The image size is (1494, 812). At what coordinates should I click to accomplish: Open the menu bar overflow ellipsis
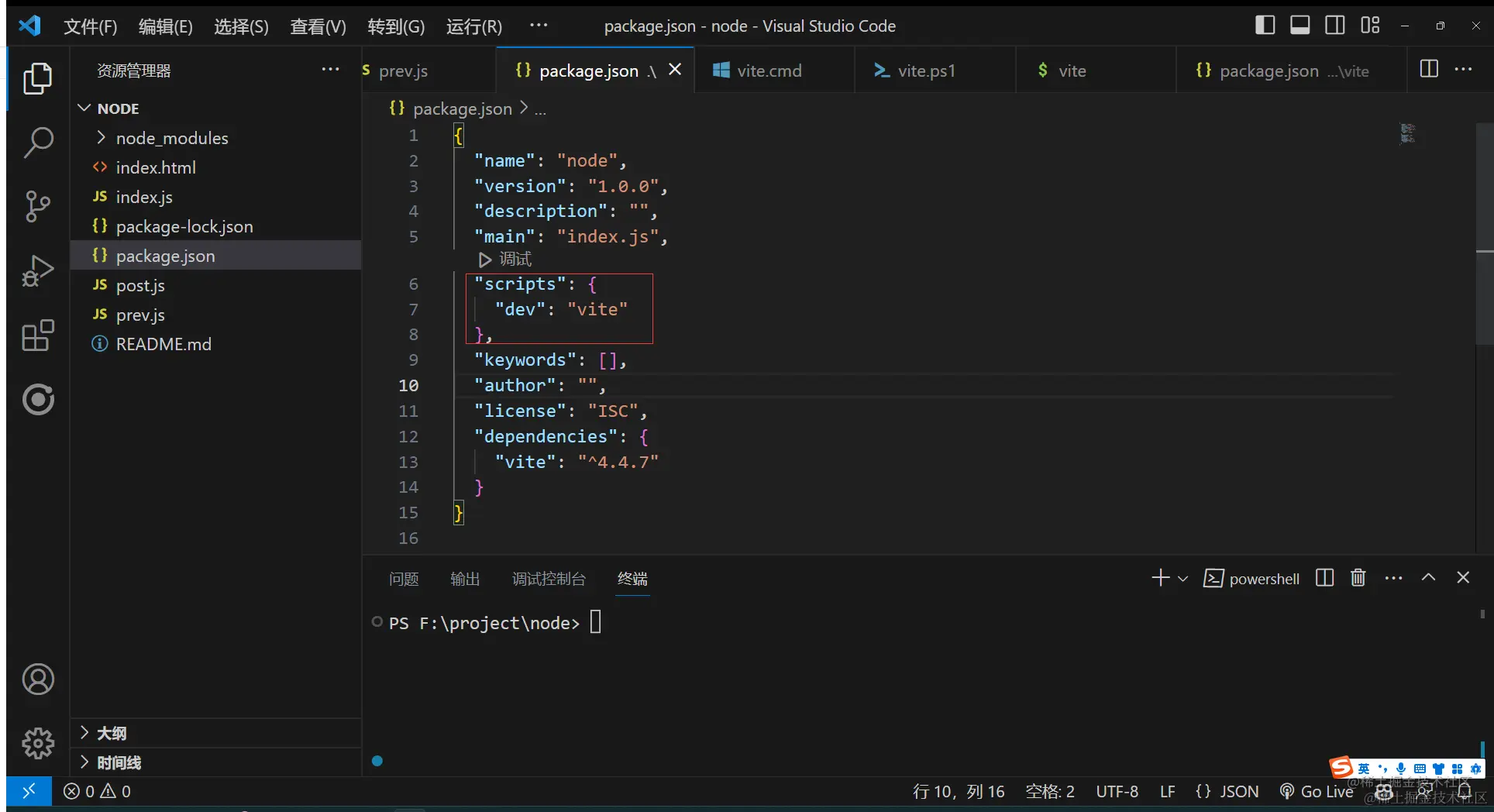click(539, 26)
